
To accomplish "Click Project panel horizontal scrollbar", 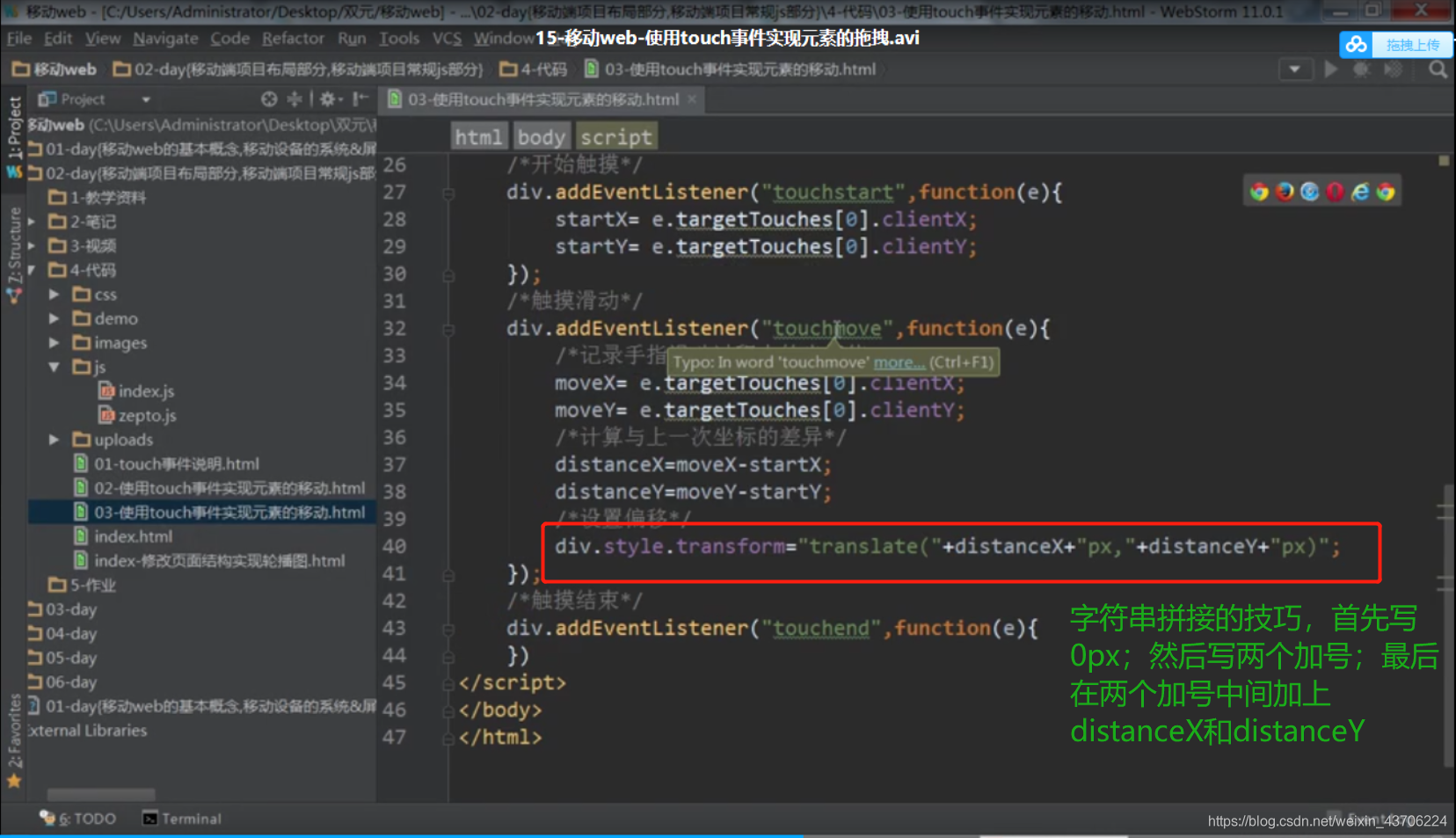I will point(101,794).
